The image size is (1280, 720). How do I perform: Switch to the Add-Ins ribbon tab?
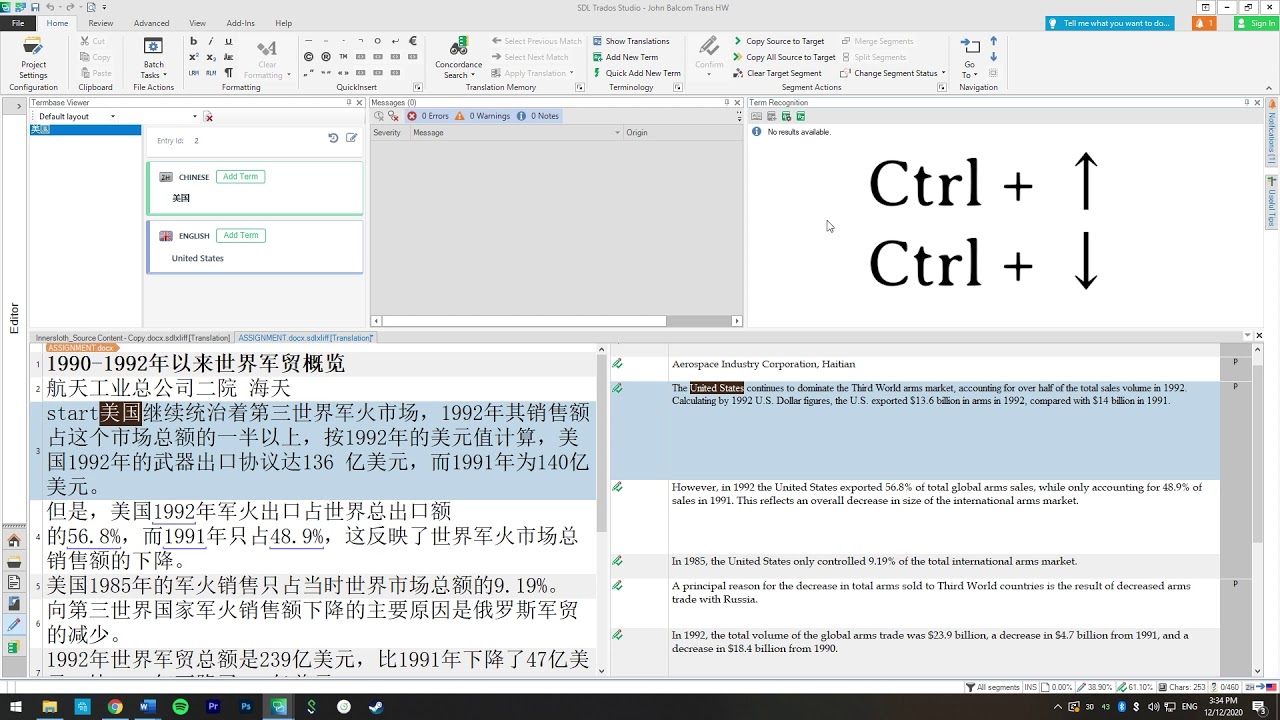tap(241, 23)
